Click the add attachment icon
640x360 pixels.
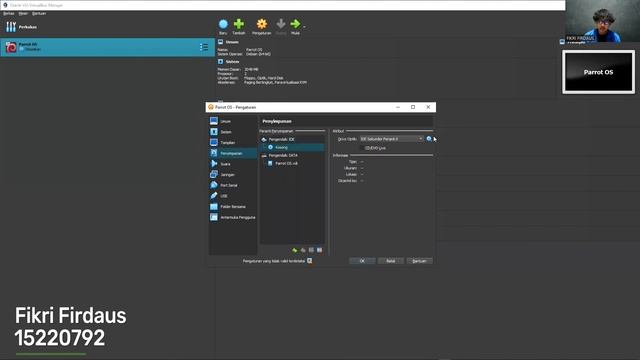311,250
